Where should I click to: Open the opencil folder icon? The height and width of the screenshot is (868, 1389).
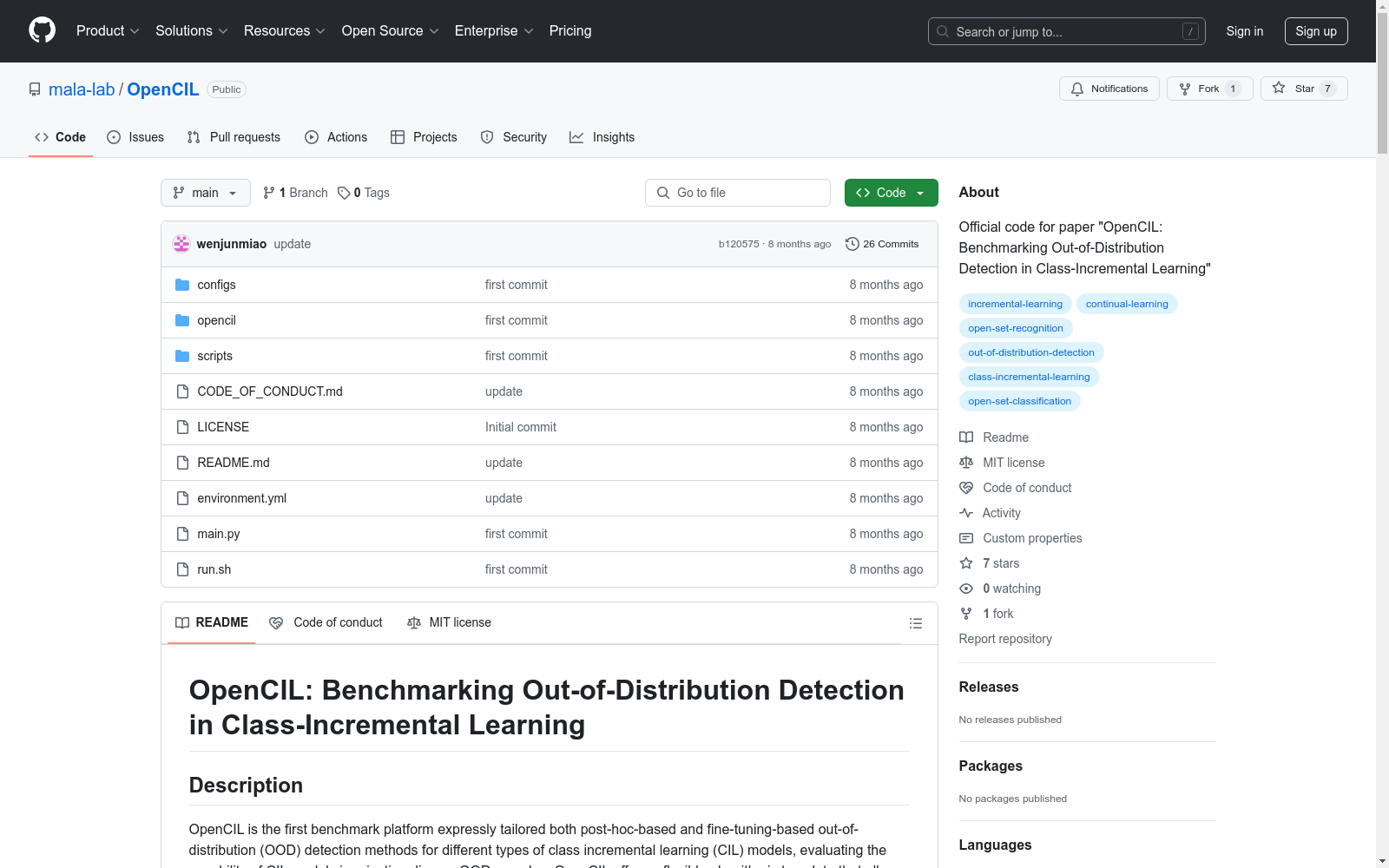point(182,320)
